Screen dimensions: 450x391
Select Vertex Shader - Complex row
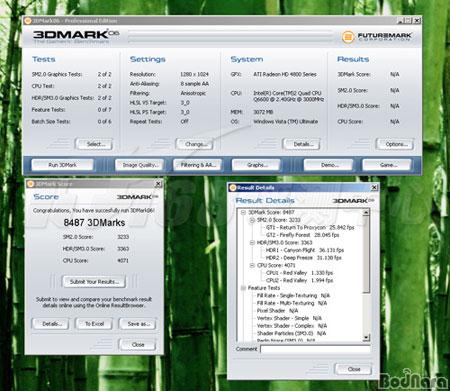[292, 326]
